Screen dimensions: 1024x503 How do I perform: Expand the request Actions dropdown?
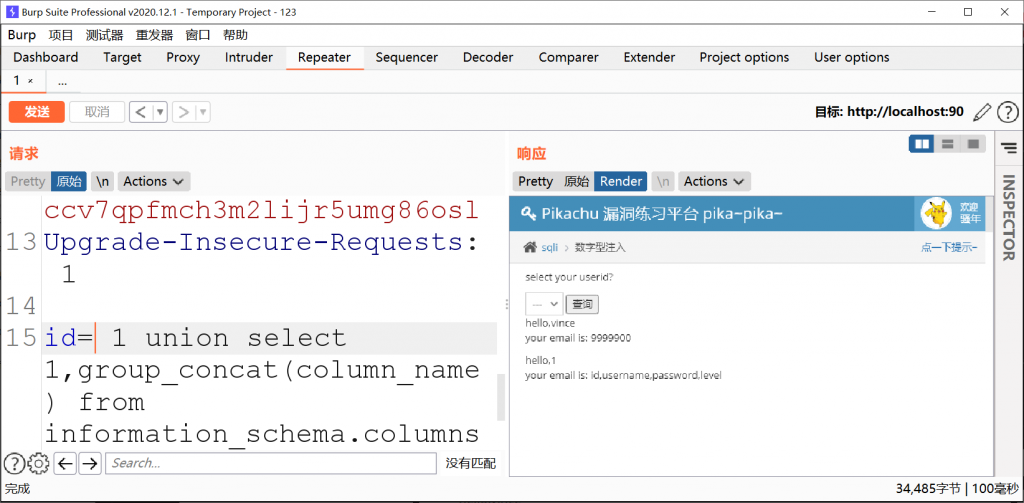coord(153,181)
